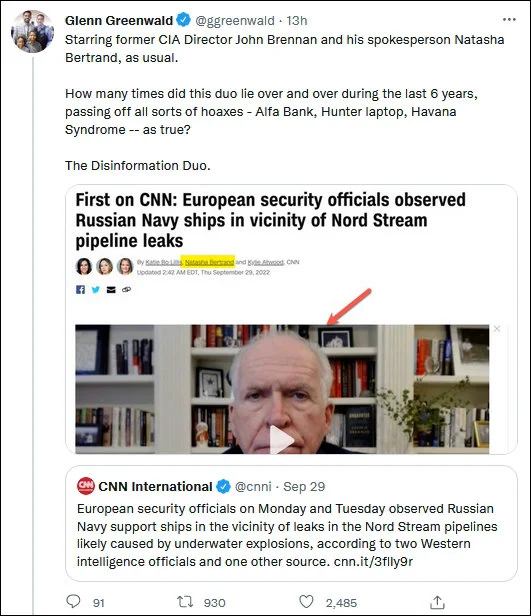
Task: Open the cnn.it/3fIly9r link
Action: pos(373,561)
